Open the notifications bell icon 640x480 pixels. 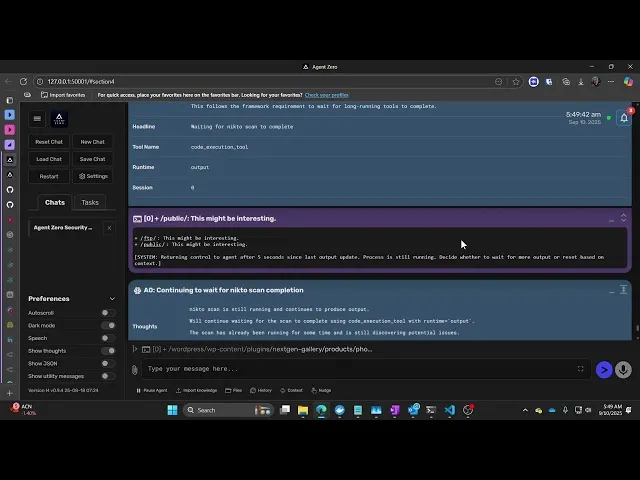(624, 118)
